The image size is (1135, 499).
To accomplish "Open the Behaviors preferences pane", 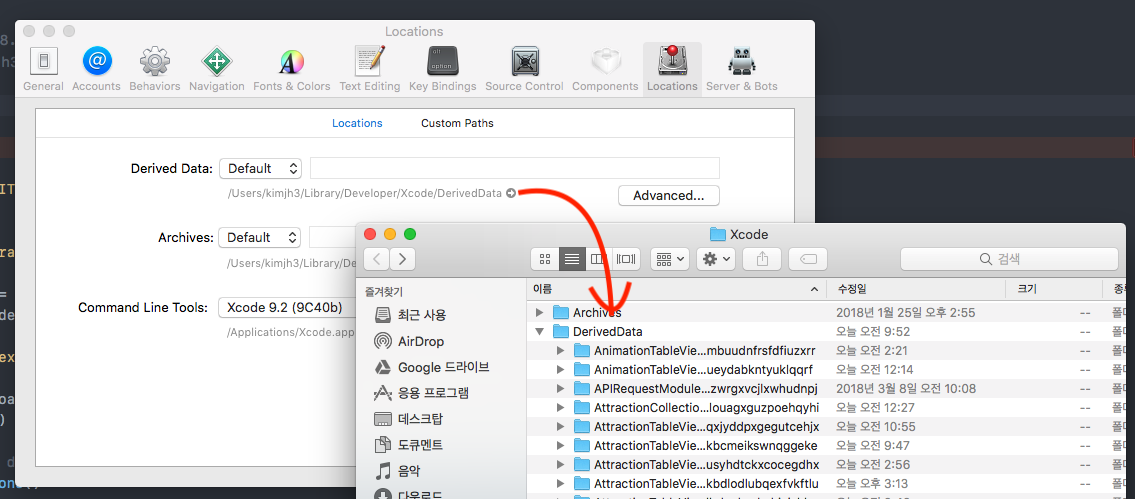I will click(154, 68).
